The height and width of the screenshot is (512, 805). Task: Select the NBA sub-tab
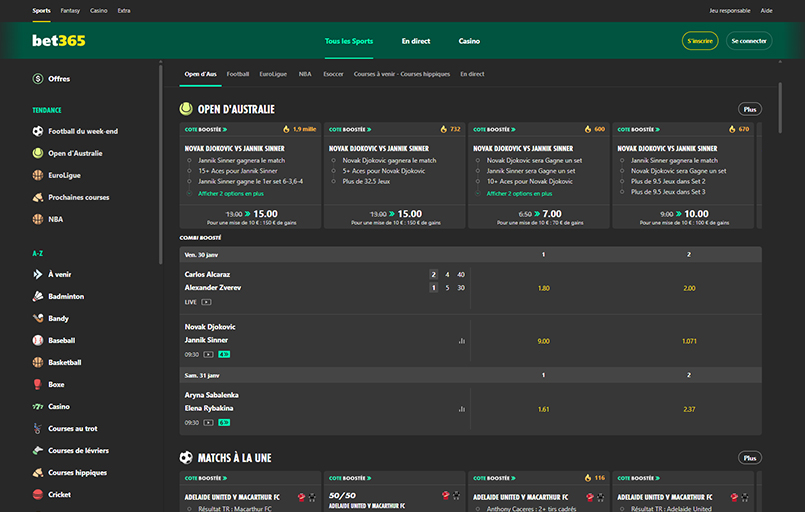point(305,74)
